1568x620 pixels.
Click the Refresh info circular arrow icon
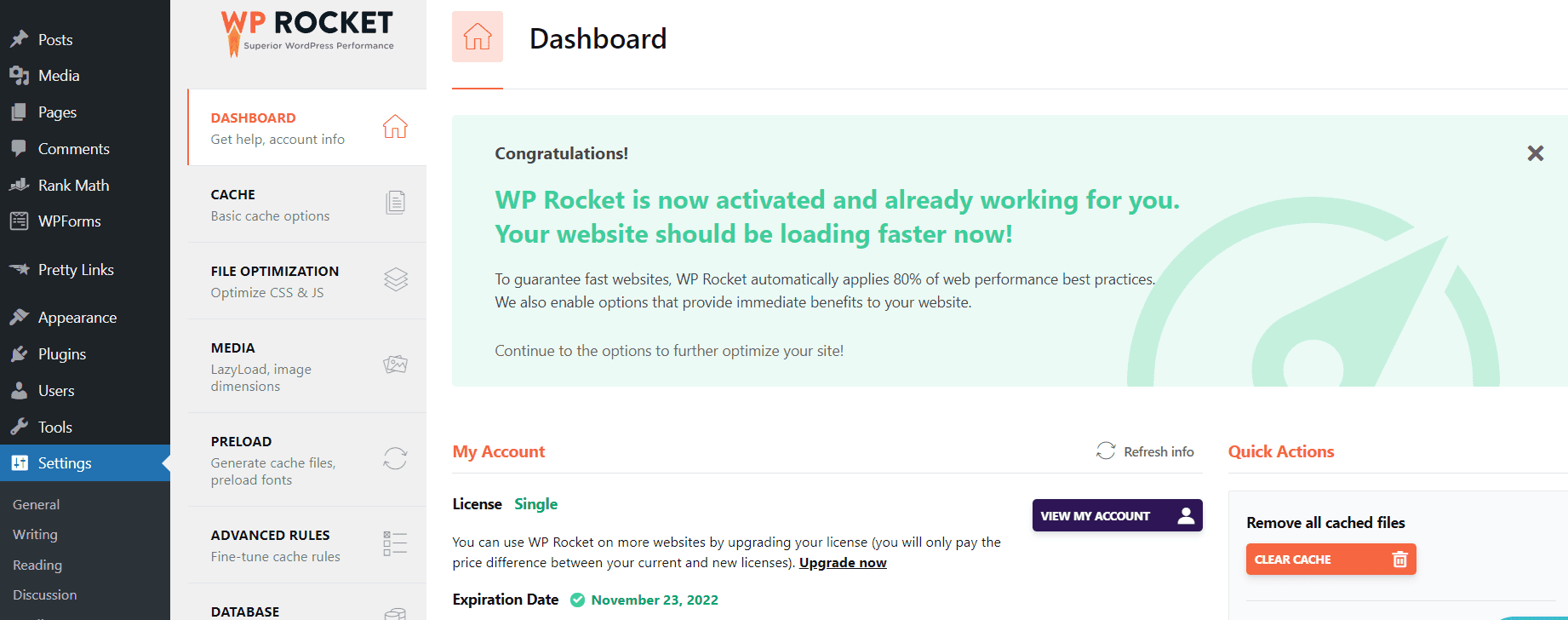tap(1106, 451)
